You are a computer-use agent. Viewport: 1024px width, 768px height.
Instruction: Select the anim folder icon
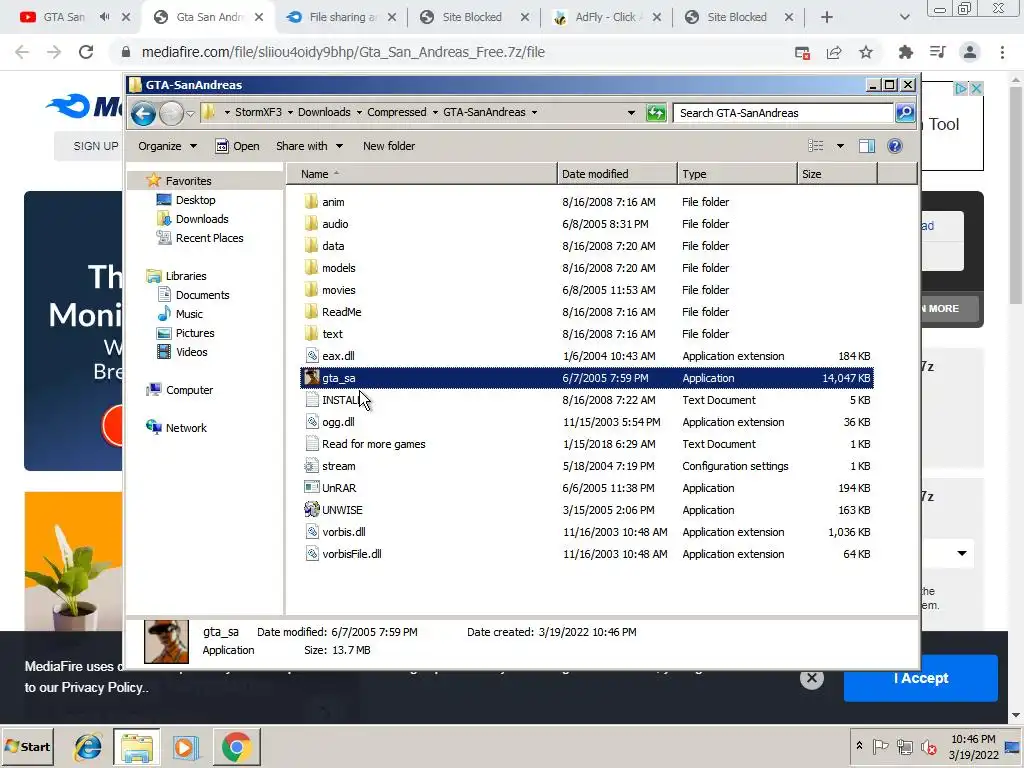(x=312, y=202)
